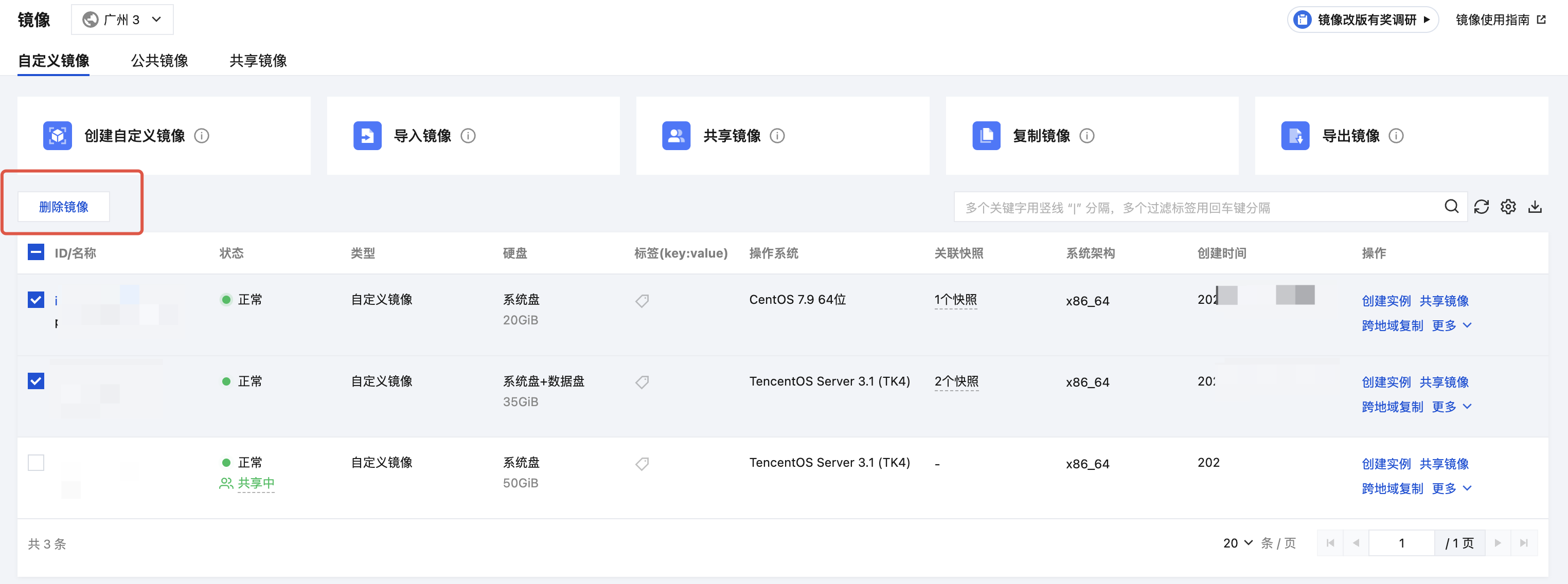Image resolution: width=1568 pixels, height=584 pixels.
Task: Switch to the 共享镜像 tab
Action: (x=258, y=61)
